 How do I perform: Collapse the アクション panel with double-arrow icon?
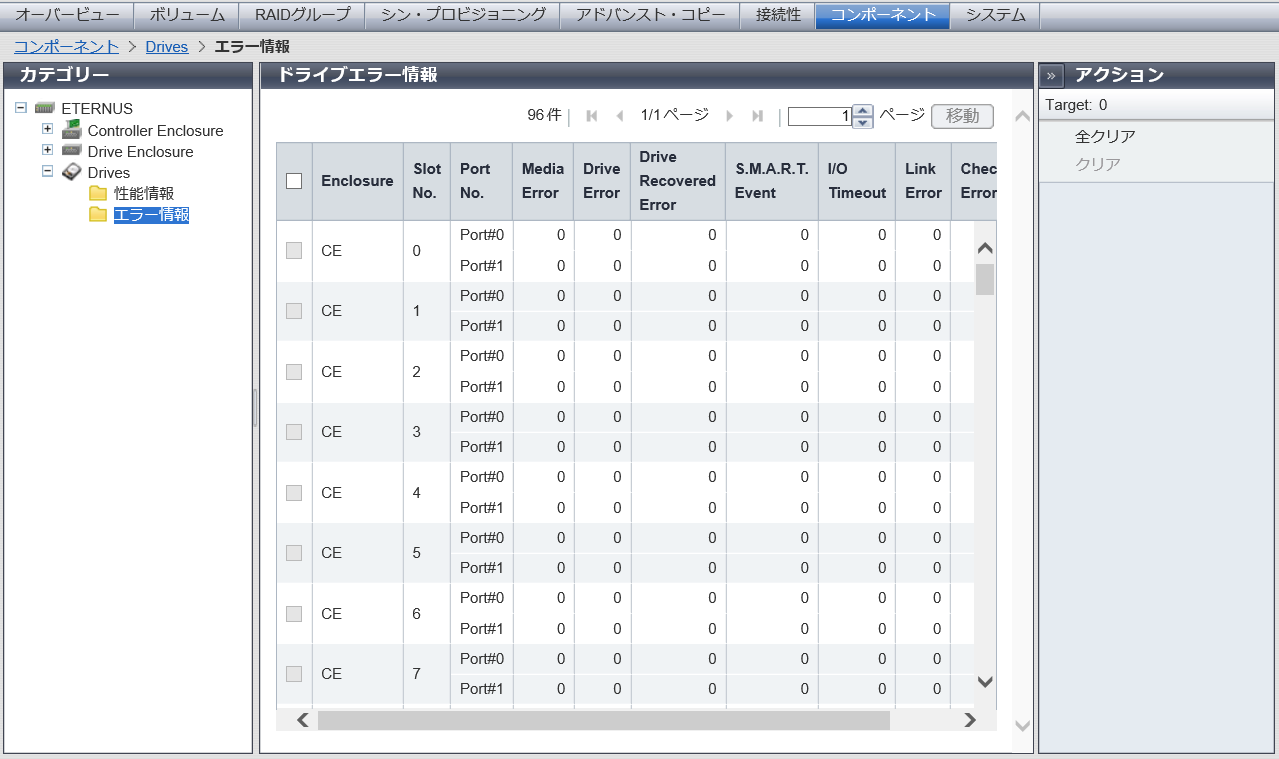[1051, 76]
